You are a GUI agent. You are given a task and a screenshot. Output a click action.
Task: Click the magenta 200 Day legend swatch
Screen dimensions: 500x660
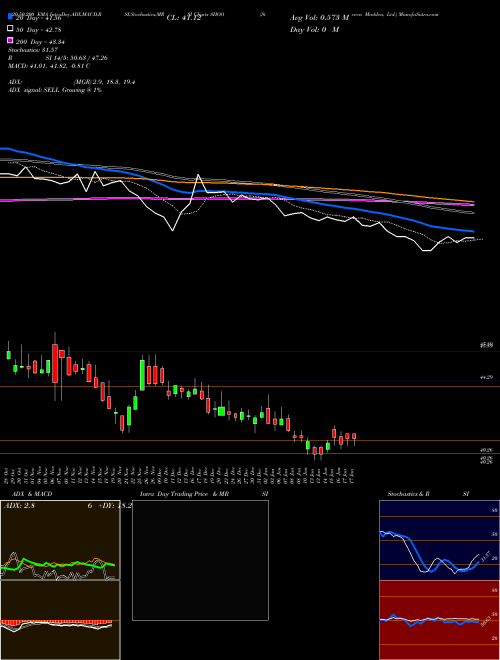(11, 40)
